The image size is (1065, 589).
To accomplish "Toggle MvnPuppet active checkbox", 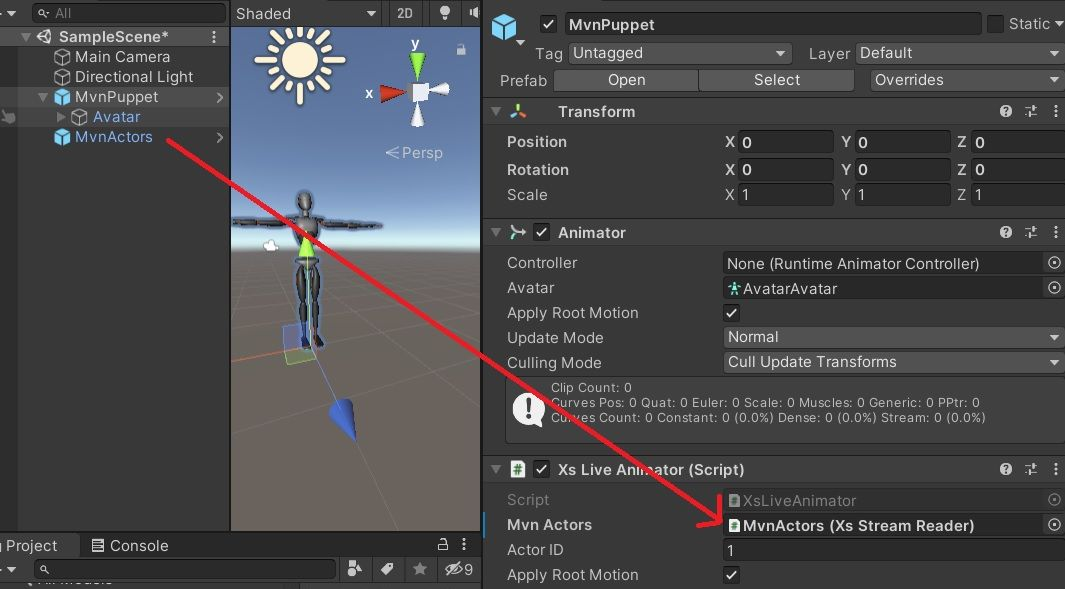I will [x=548, y=24].
